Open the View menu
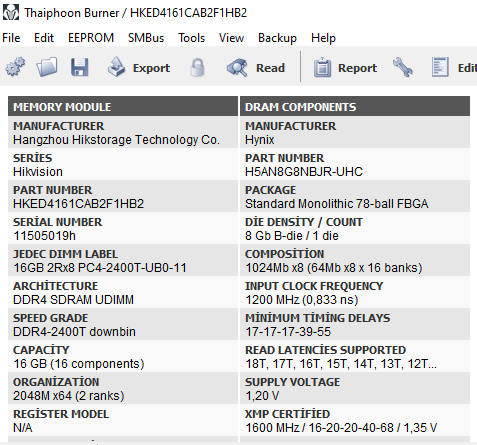 point(231,38)
